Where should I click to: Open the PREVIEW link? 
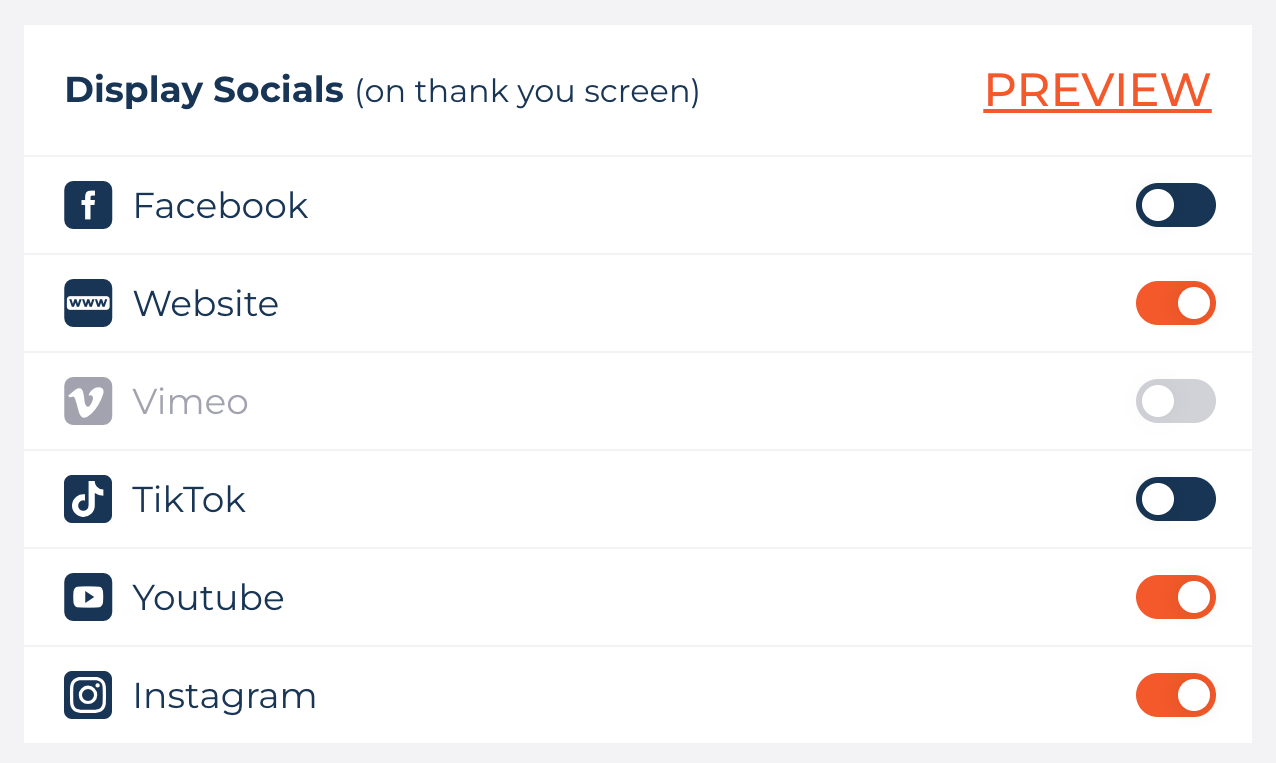[x=1097, y=91]
